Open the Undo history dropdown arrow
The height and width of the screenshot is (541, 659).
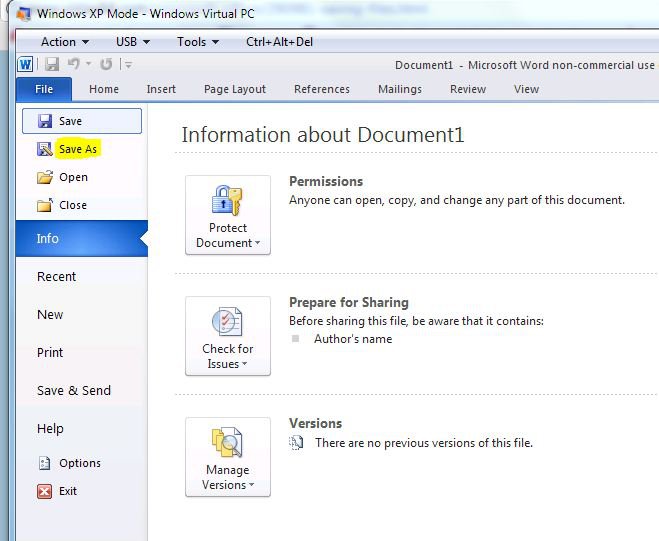click(88, 64)
